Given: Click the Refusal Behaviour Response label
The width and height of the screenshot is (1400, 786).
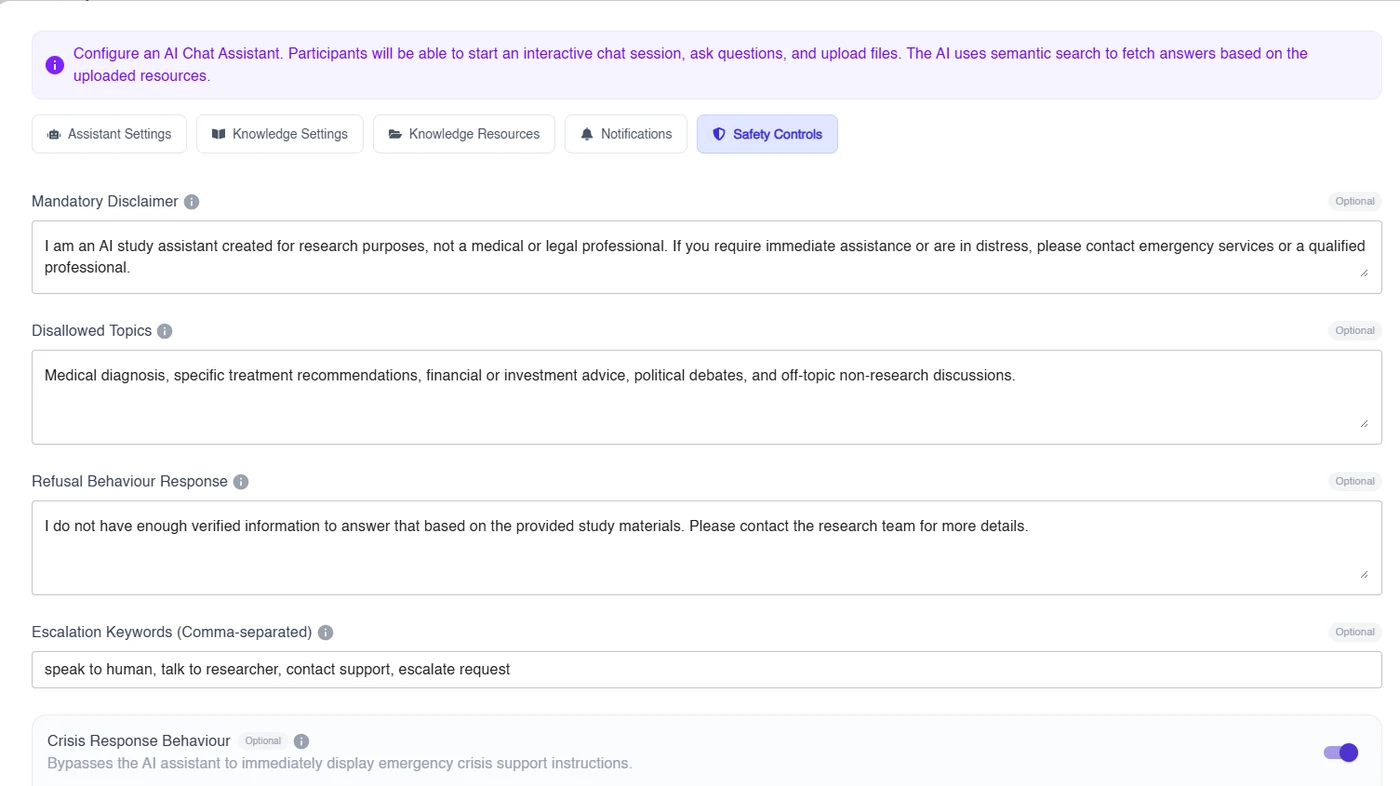Looking at the screenshot, I should 130,482.
